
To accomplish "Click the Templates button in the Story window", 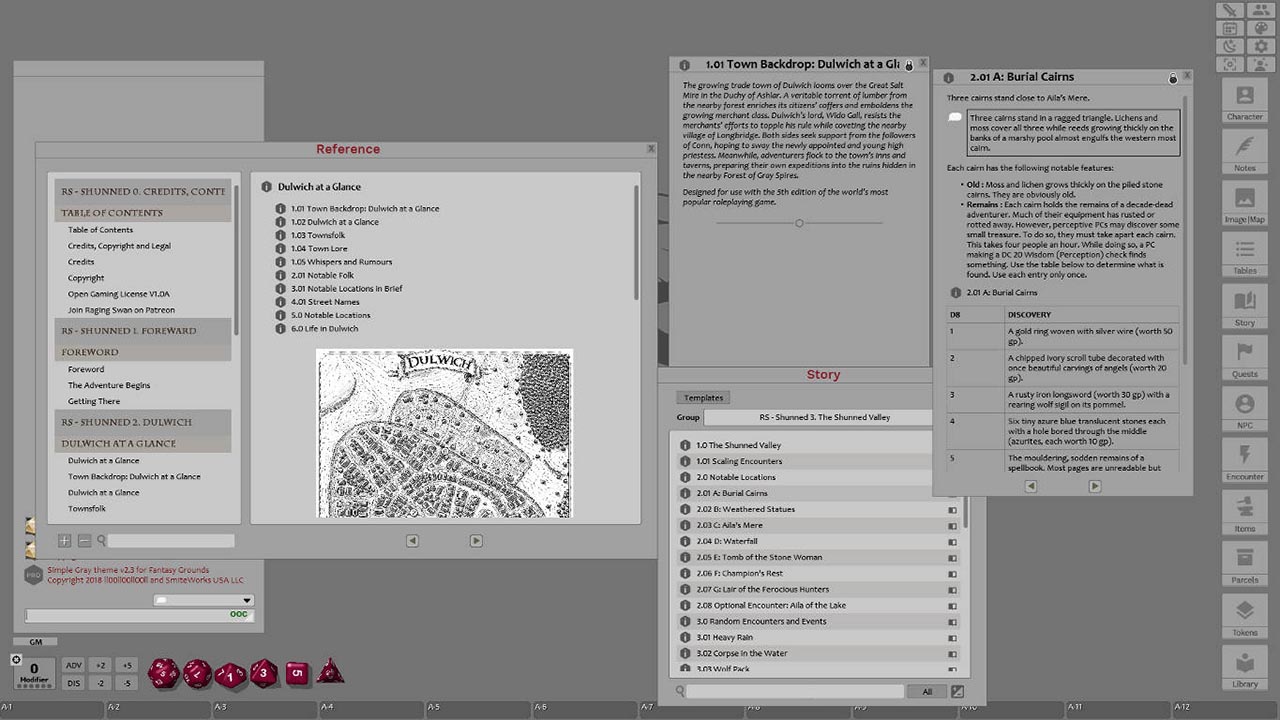I will [x=703, y=397].
